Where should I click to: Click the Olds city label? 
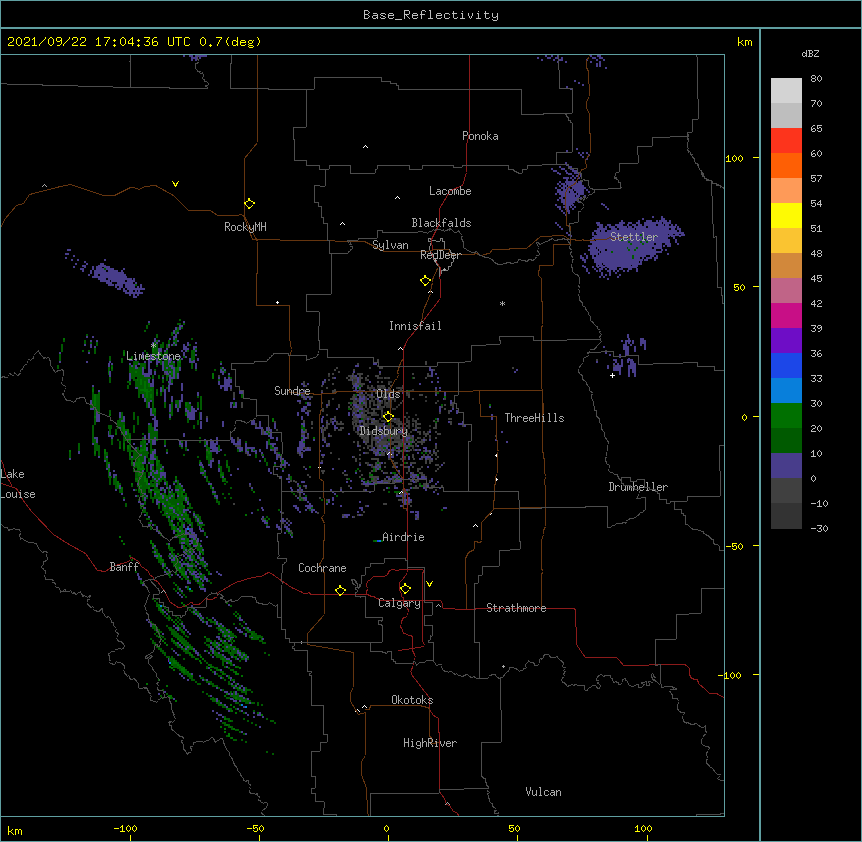click(388, 394)
